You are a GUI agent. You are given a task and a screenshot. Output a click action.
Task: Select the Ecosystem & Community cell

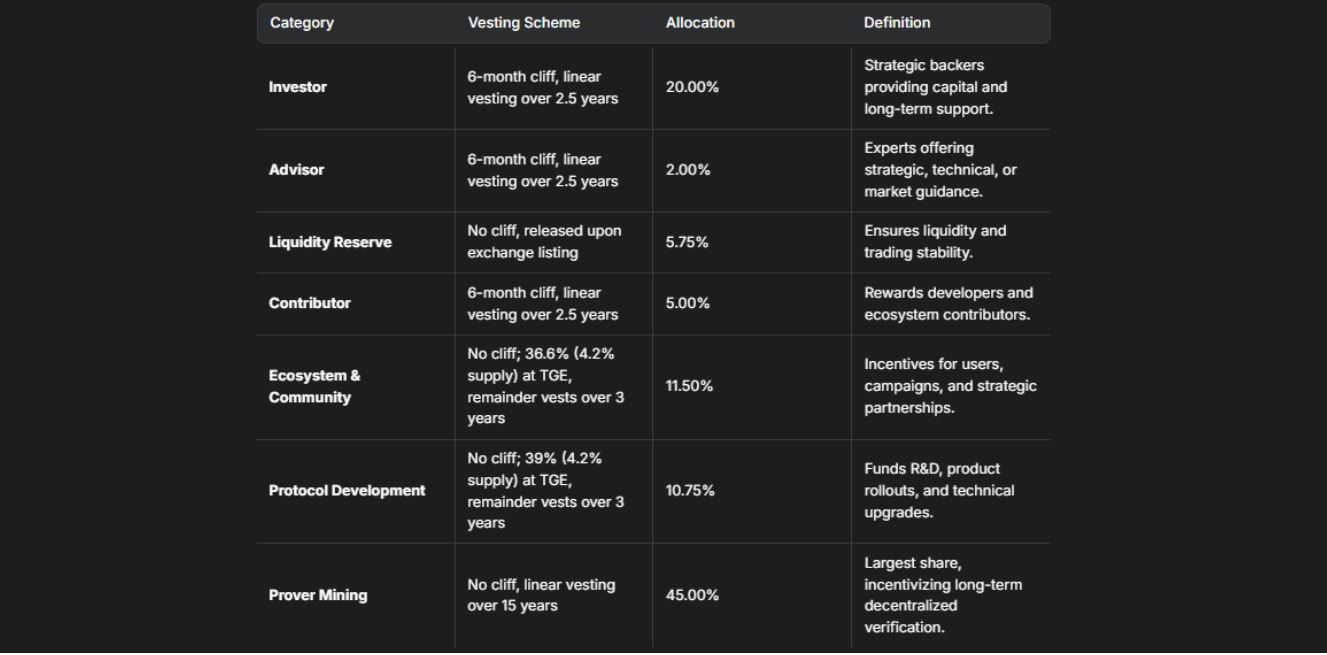point(315,387)
